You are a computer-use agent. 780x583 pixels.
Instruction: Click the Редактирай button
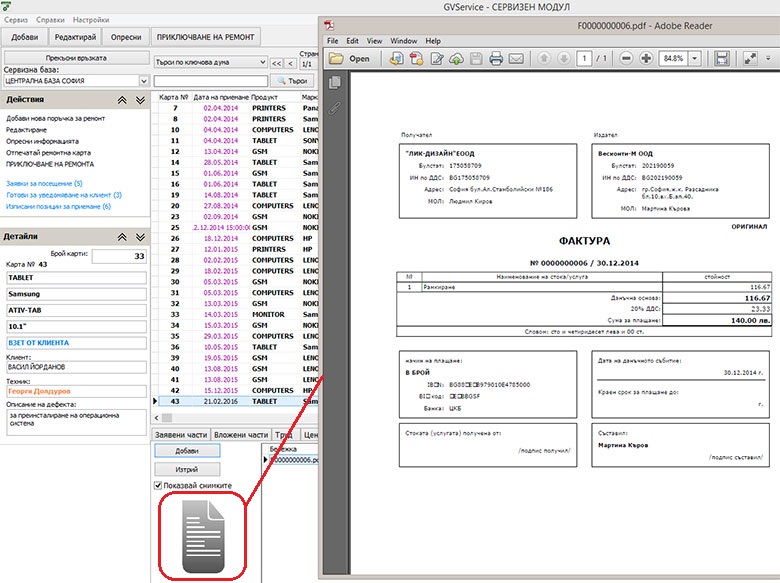75,37
